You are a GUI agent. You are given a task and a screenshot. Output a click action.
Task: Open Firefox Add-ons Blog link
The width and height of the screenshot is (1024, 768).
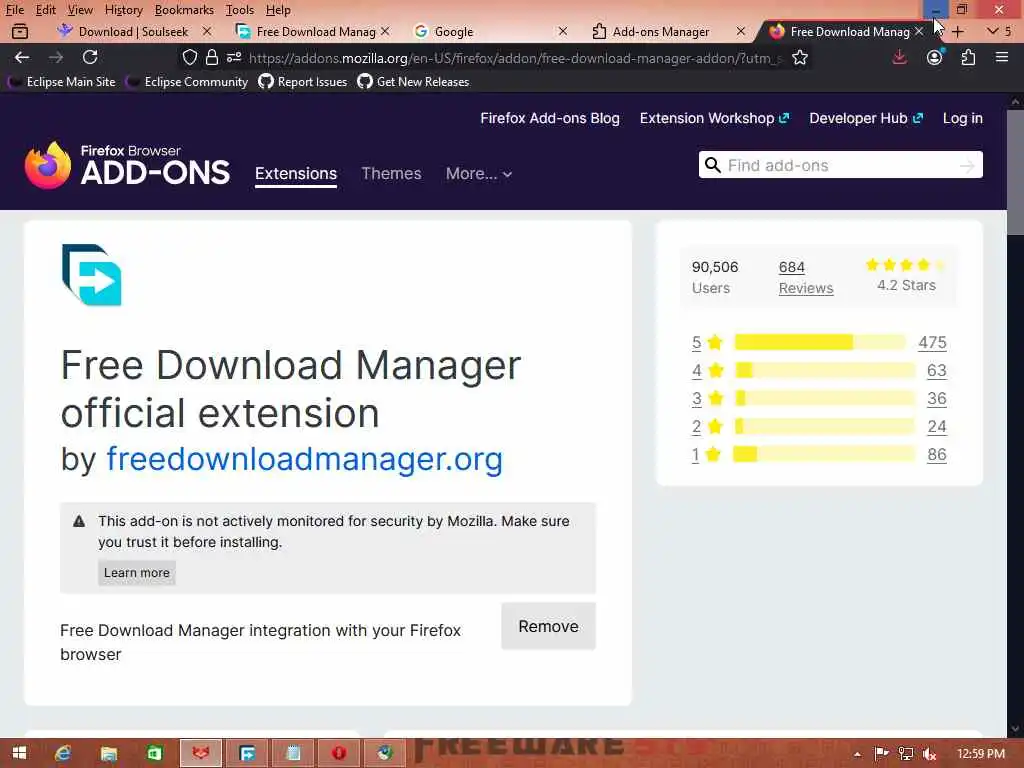click(550, 118)
